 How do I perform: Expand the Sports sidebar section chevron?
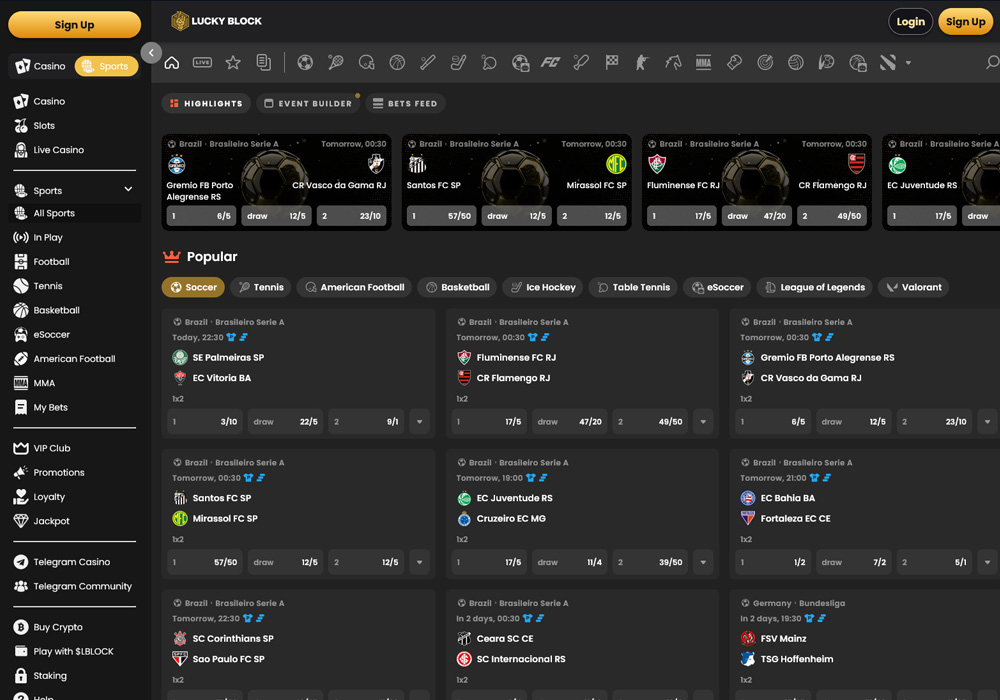pyautogui.click(x=128, y=190)
